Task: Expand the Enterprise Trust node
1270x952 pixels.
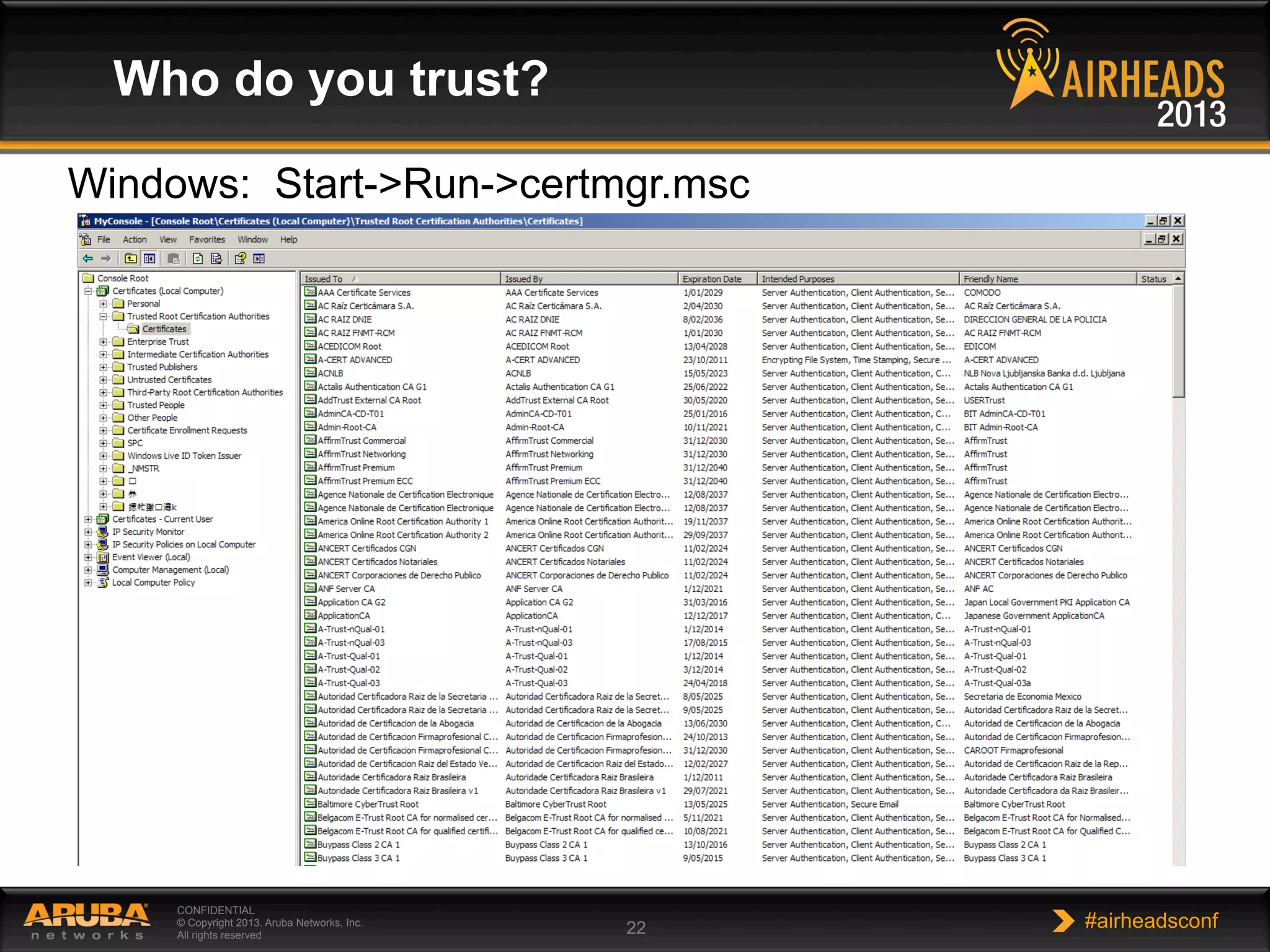Action: tap(103, 342)
